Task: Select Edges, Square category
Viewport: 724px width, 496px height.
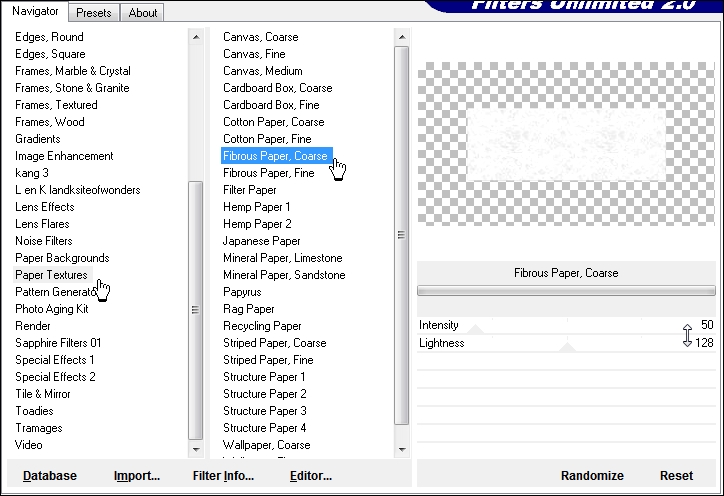Action: click(50, 54)
